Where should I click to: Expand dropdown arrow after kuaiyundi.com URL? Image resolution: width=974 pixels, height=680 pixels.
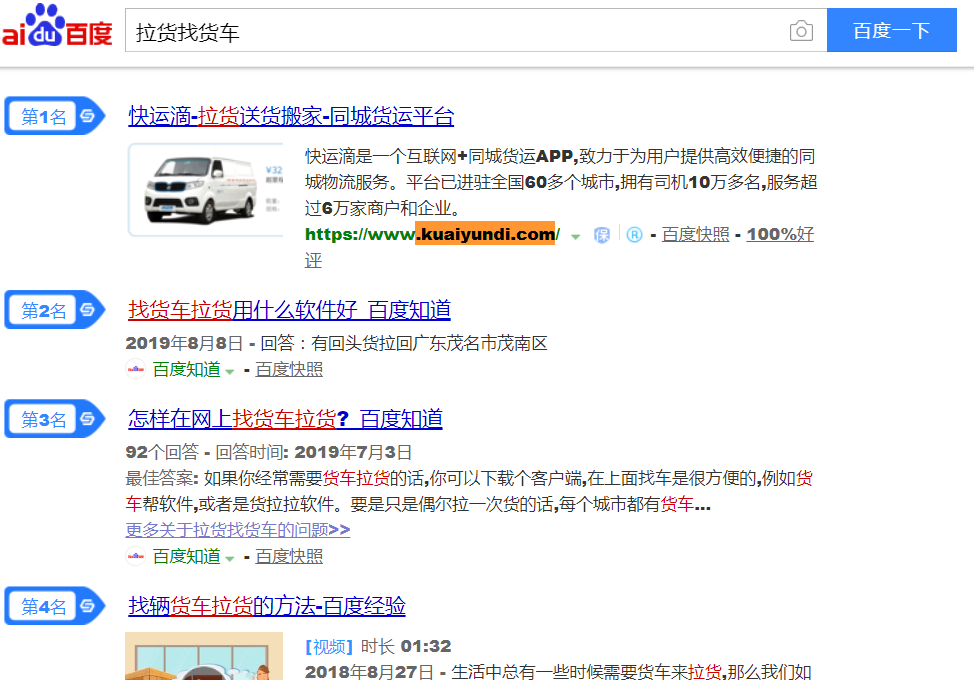[575, 236]
